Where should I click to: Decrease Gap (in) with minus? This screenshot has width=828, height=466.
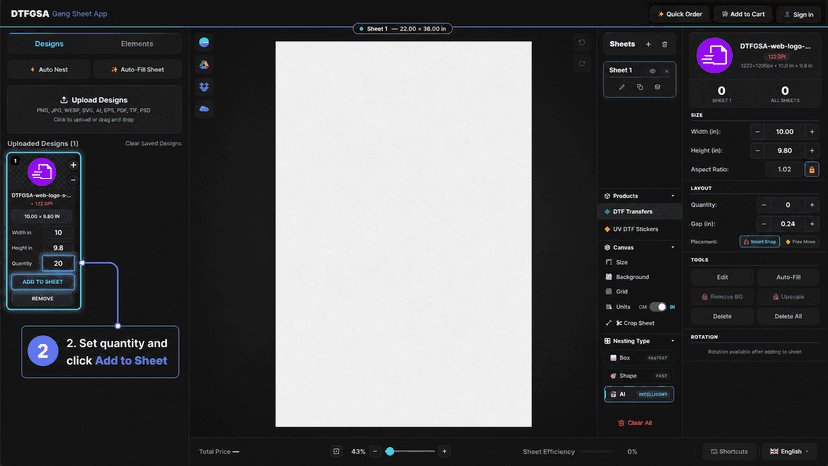click(x=764, y=224)
